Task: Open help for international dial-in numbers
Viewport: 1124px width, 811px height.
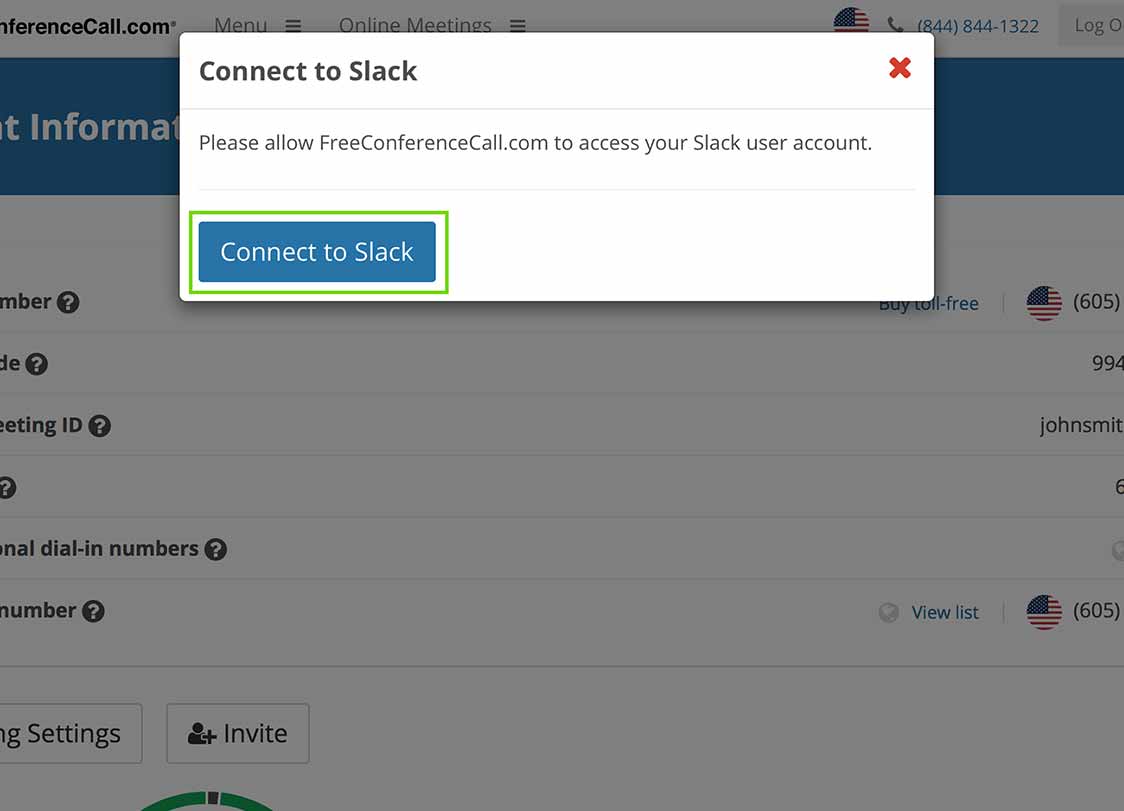Action: click(x=215, y=548)
